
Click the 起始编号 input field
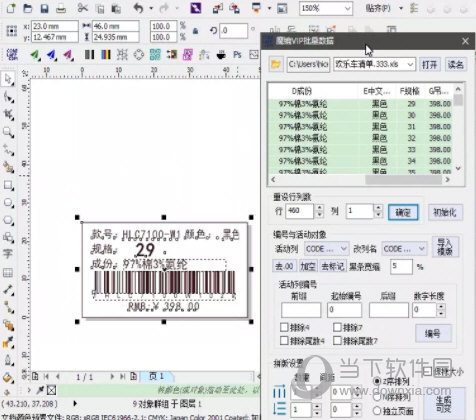tap(345, 310)
